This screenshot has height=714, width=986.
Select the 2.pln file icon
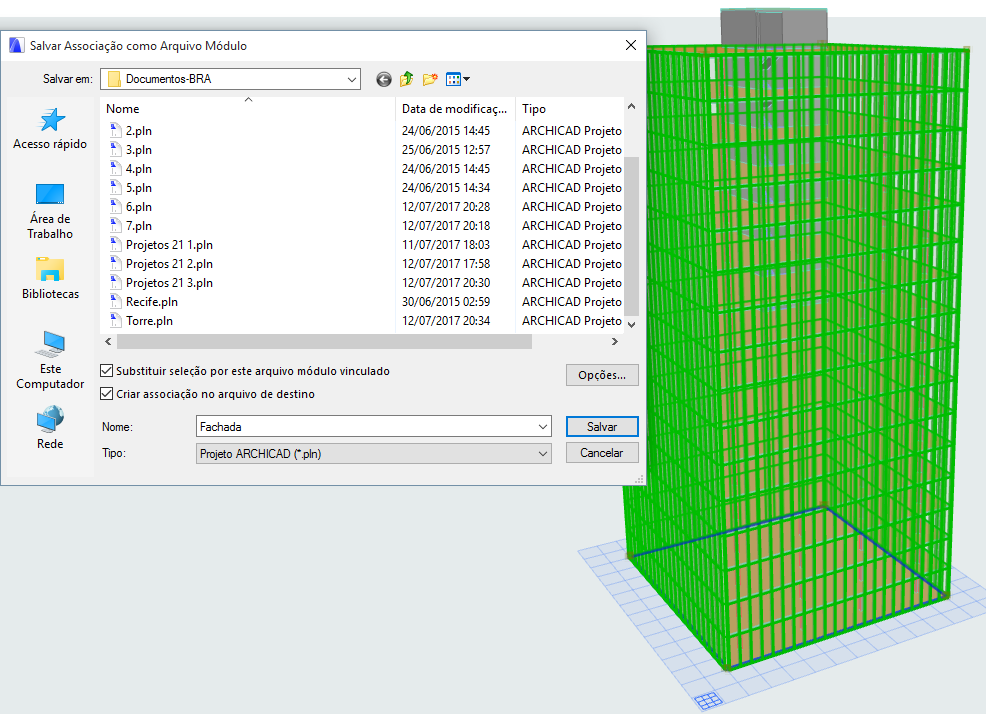(115, 131)
